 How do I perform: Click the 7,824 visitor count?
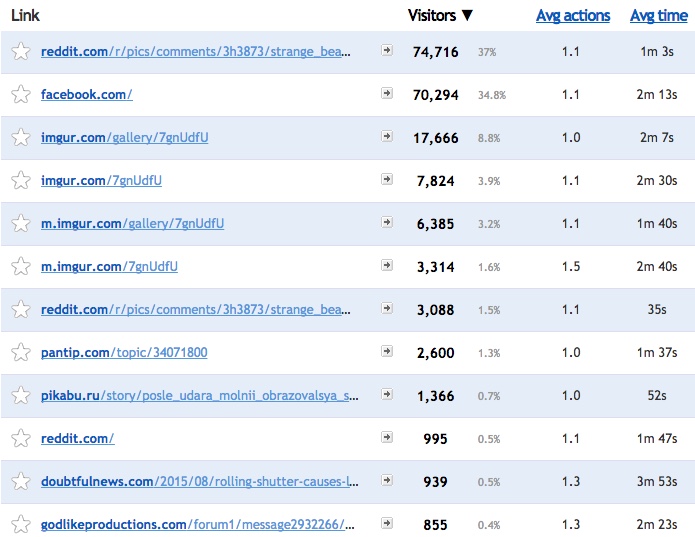pos(435,181)
